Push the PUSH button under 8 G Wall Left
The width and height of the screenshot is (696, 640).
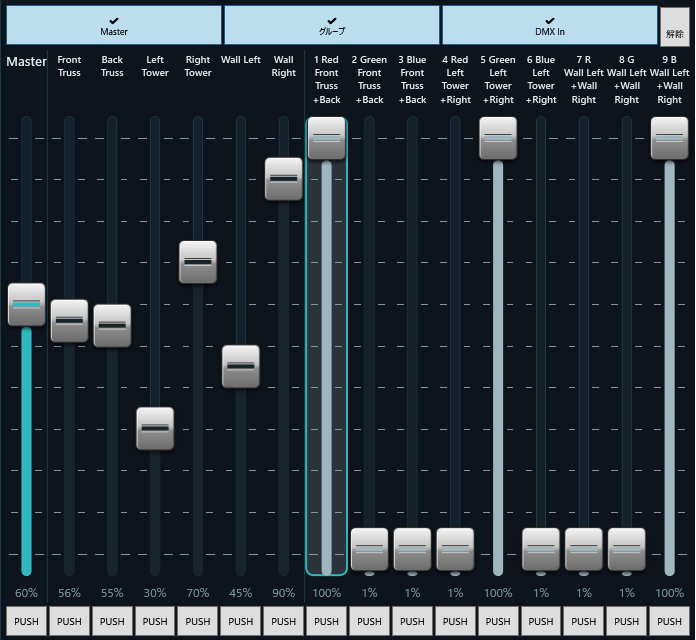point(627,621)
